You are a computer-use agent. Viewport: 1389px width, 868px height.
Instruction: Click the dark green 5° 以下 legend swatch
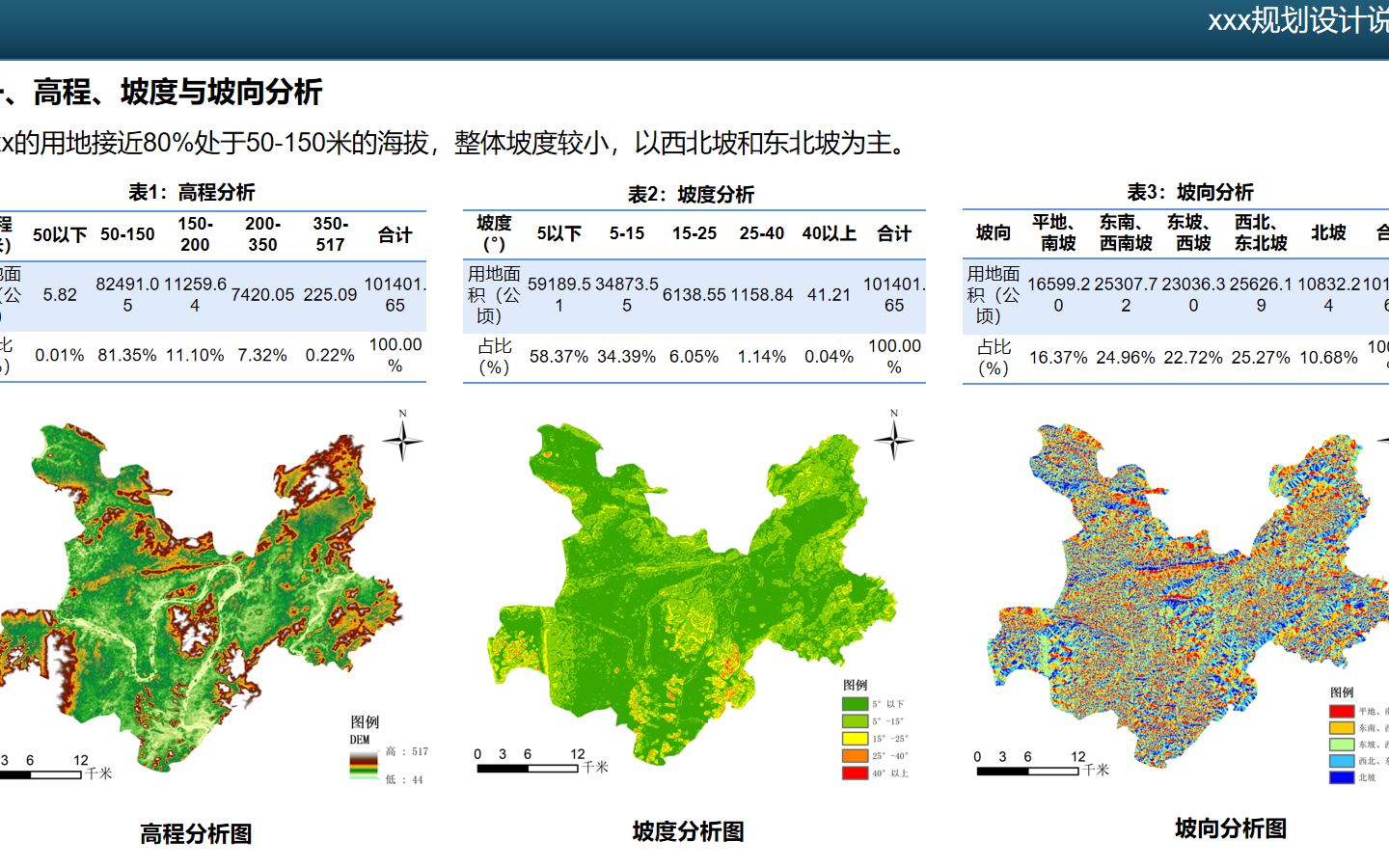click(855, 704)
